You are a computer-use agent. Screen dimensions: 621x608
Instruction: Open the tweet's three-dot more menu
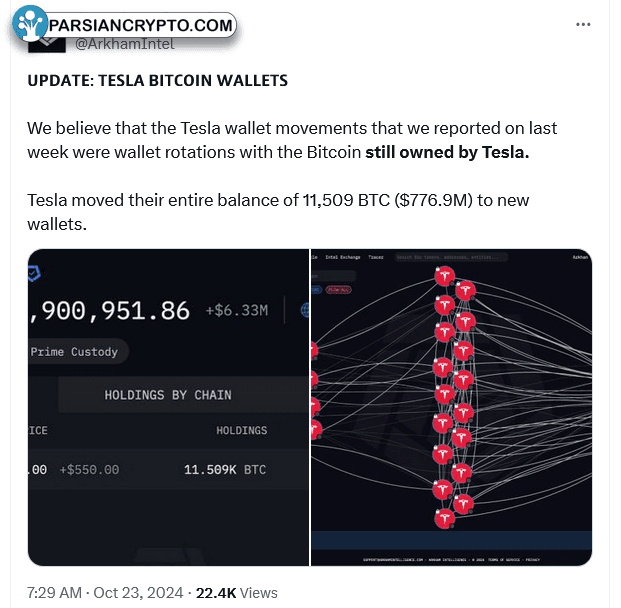(583, 25)
